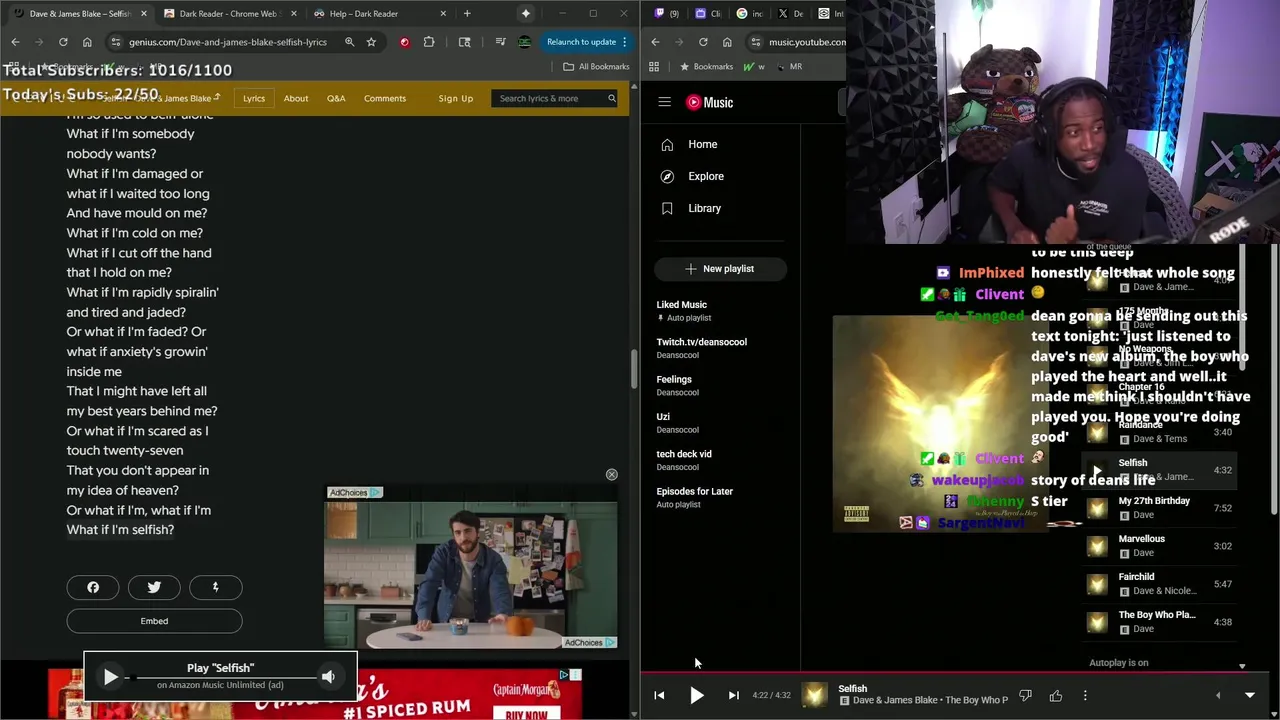Click the Genius address bar URL
Screen dimensions: 1280x720
pyautogui.click(x=228, y=42)
